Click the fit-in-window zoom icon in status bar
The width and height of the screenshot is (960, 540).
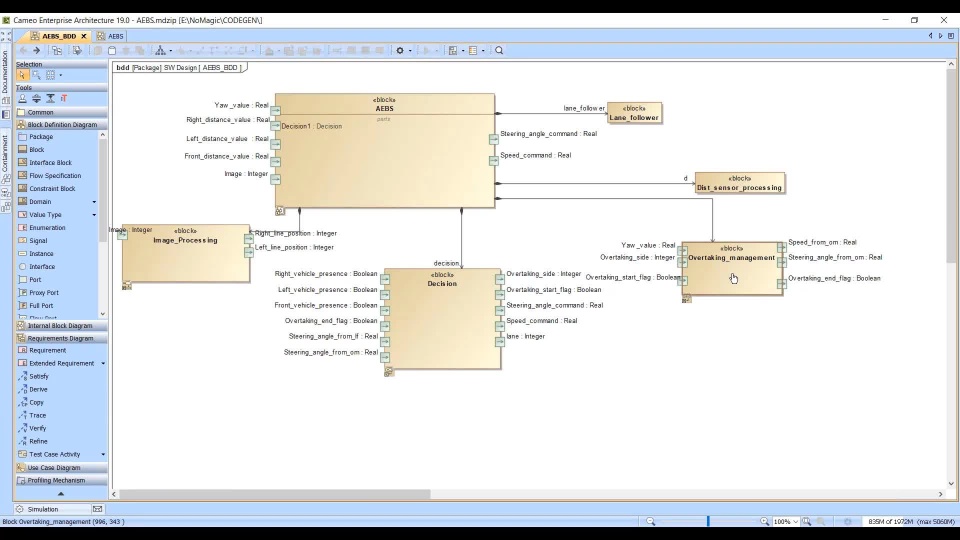coord(807,522)
